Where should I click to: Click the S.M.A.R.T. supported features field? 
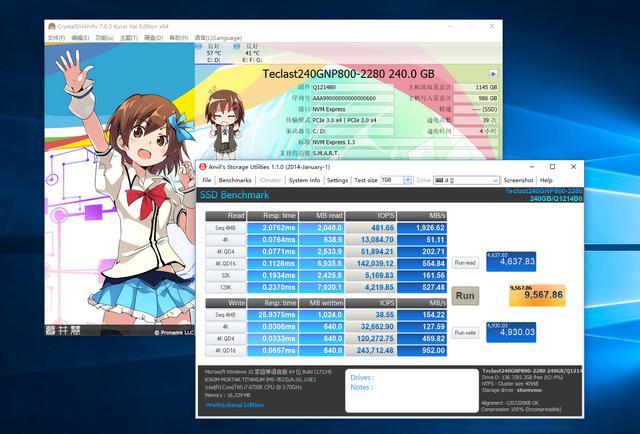(x=404, y=153)
